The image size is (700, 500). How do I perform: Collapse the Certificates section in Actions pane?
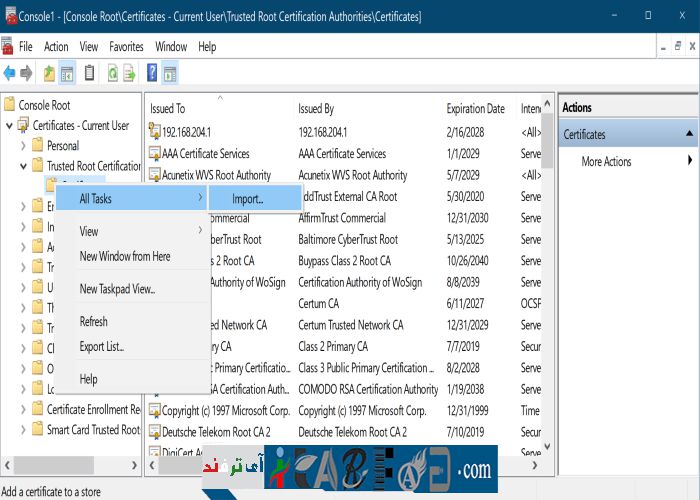coord(689,134)
